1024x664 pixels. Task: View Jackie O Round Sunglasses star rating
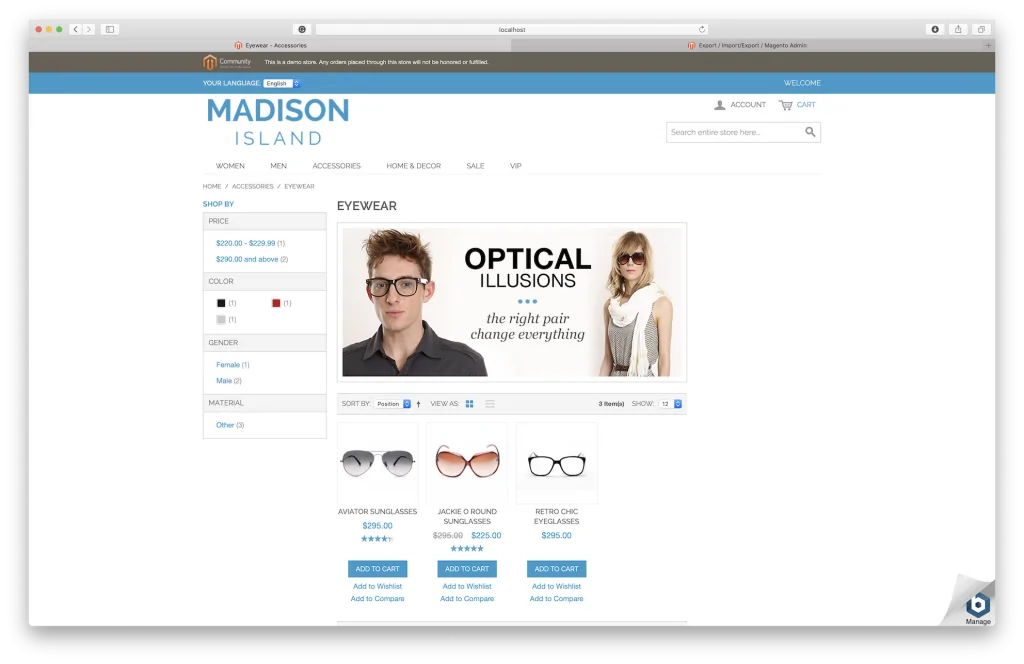(x=467, y=549)
